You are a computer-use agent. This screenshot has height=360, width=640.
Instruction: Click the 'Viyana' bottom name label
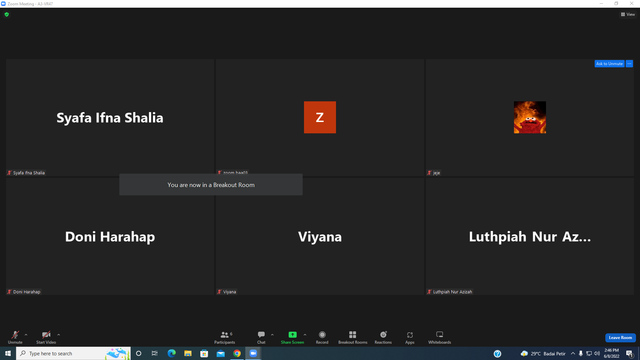[229, 292]
